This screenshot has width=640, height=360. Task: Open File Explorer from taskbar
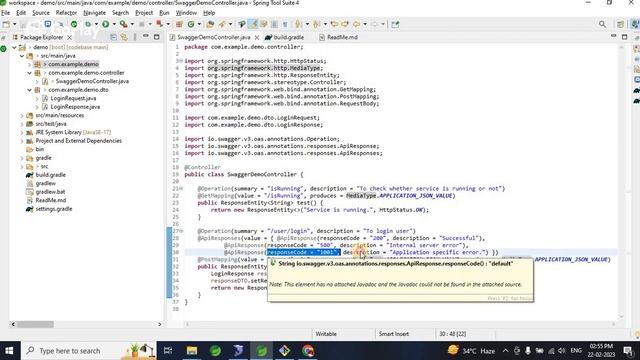click(x=192, y=351)
